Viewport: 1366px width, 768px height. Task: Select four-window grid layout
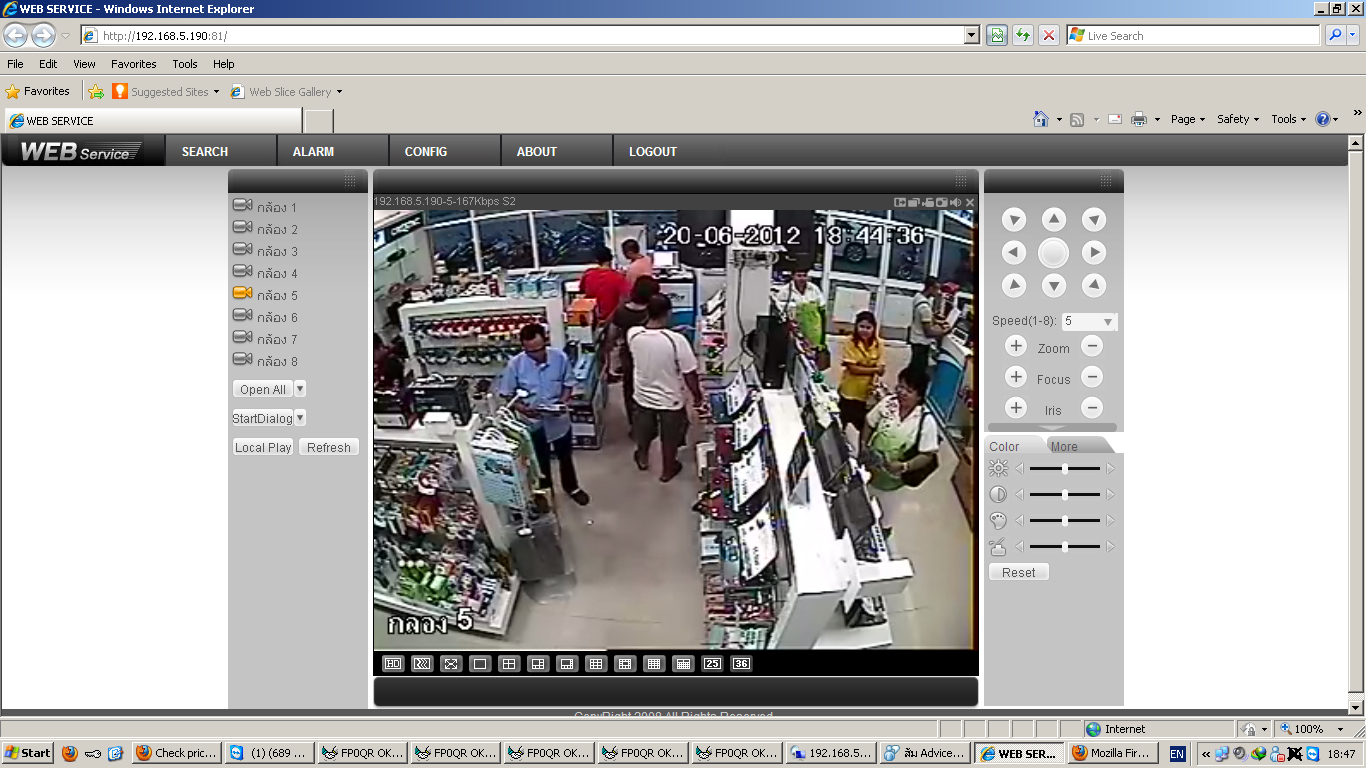tap(509, 663)
